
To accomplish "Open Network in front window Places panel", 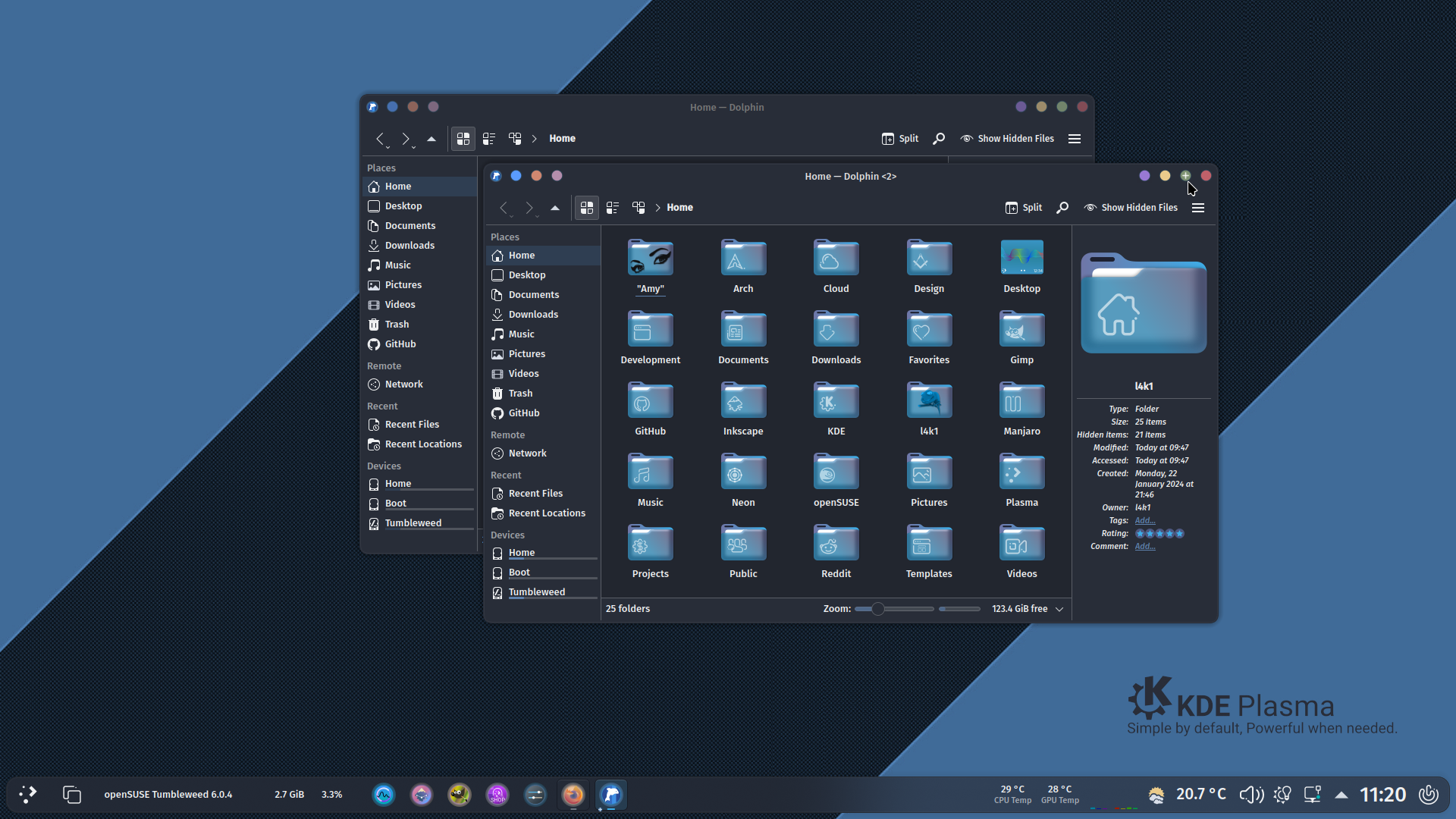I will click(x=543, y=453).
